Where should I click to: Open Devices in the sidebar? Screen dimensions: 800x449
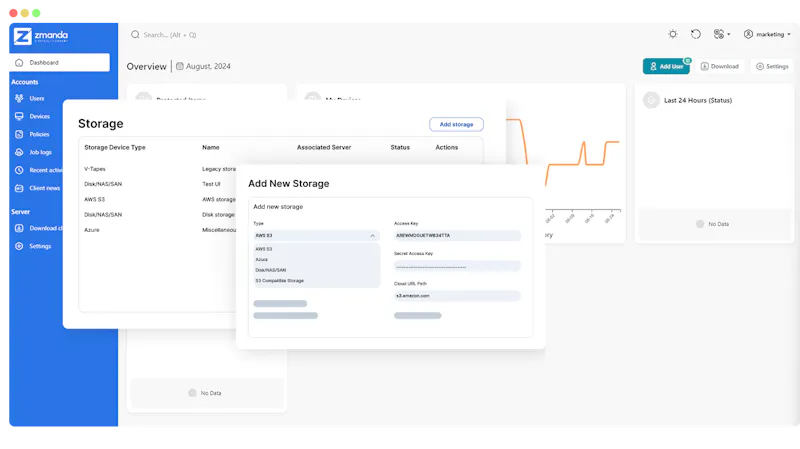click(x=39, y=116)
